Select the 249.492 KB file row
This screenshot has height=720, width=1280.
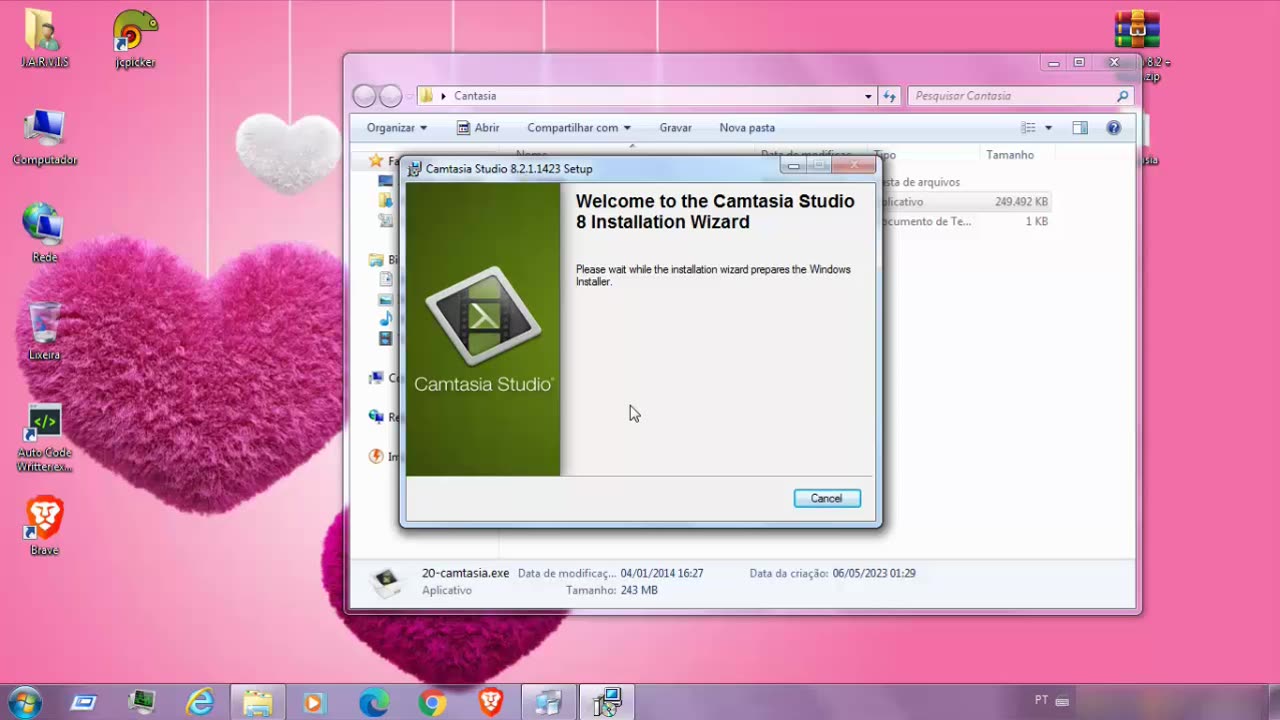tap(965, 202)
